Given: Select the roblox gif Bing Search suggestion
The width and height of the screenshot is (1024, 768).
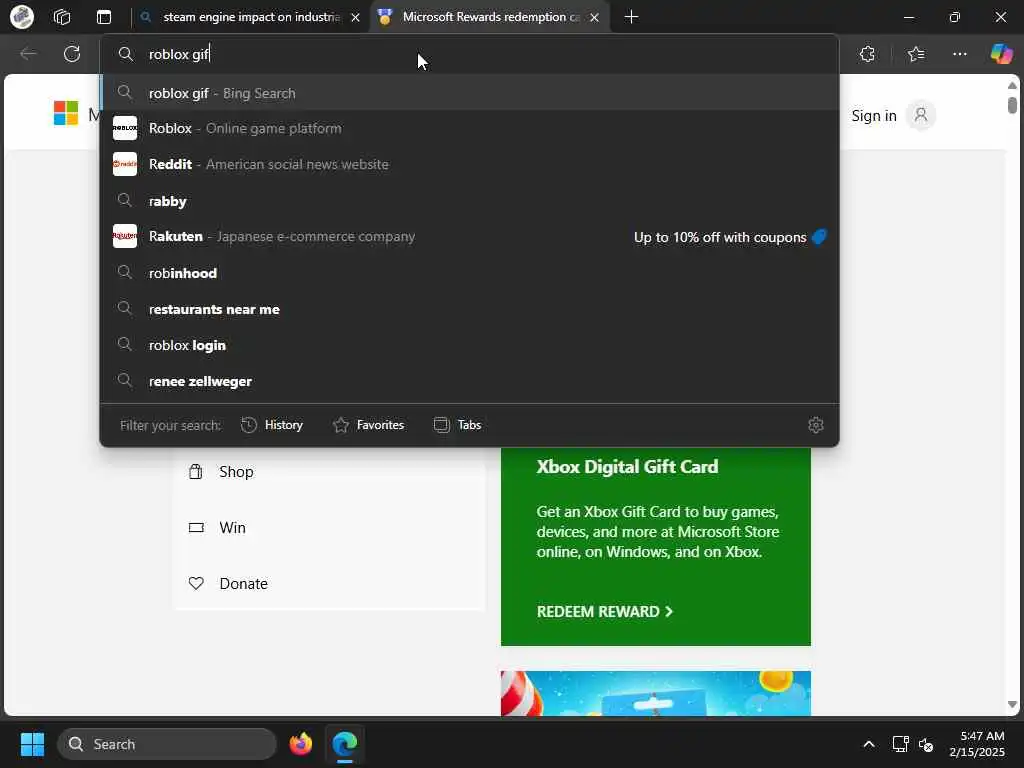Looking at the screenshot, I should (x=469, y=93).
